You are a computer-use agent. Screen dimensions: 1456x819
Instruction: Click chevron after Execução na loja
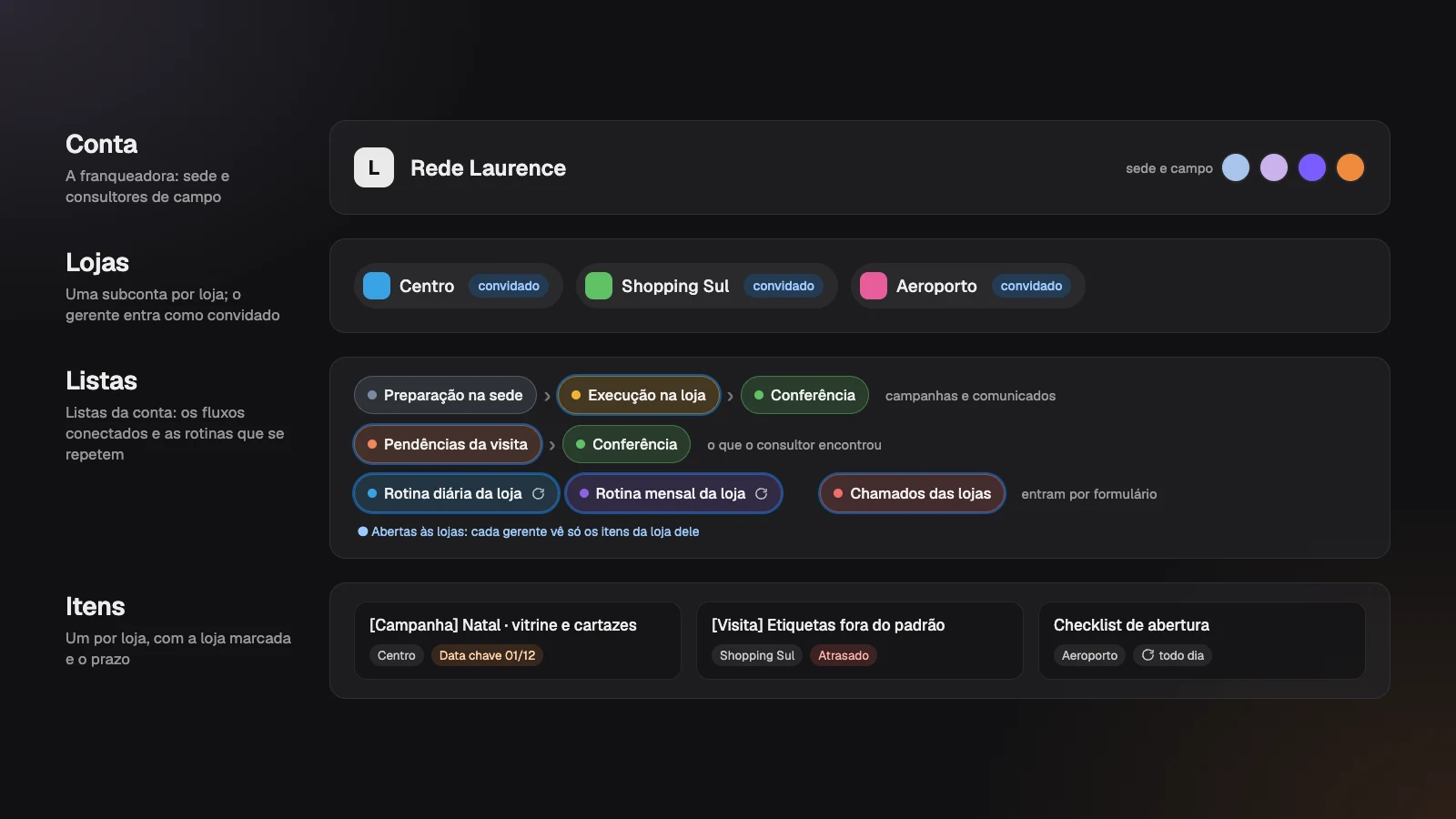click(x=730, y=396)
